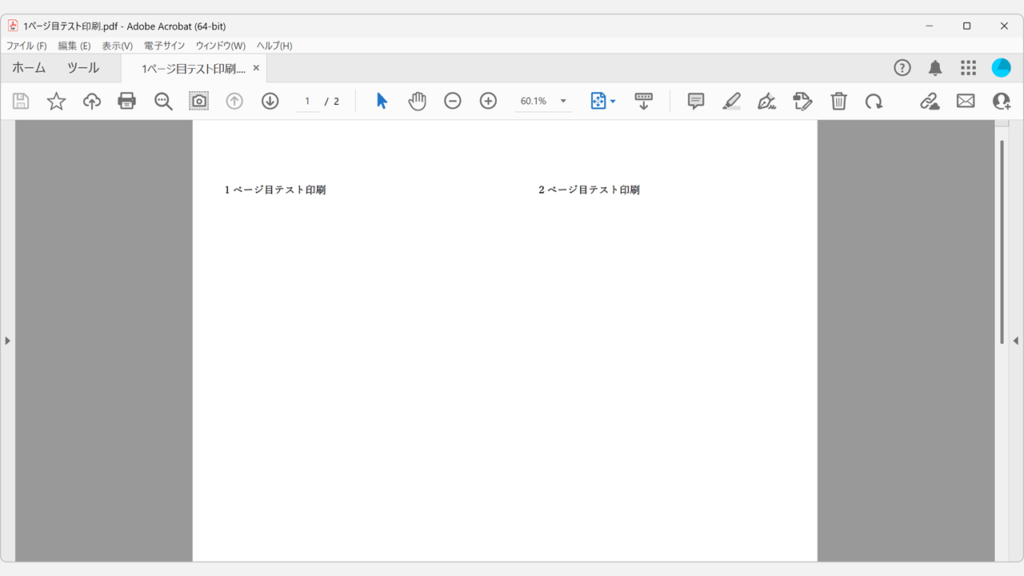Viewport: 1024px width, 576px height.
Task: Open the 電子サイン menu
Action: [165, 46]
